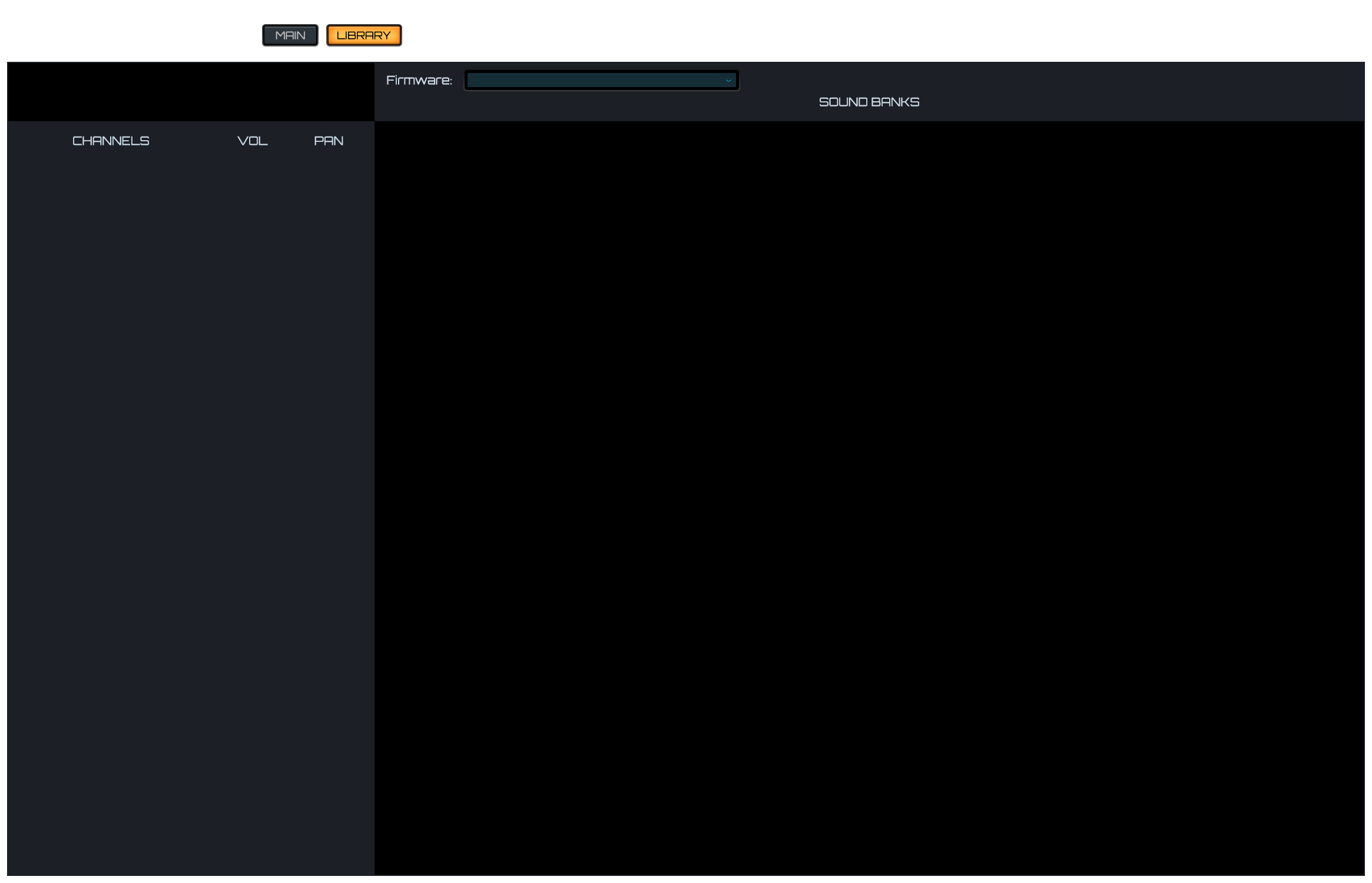
Task: Click the VOL column header
Action: (x=253, y=141)
